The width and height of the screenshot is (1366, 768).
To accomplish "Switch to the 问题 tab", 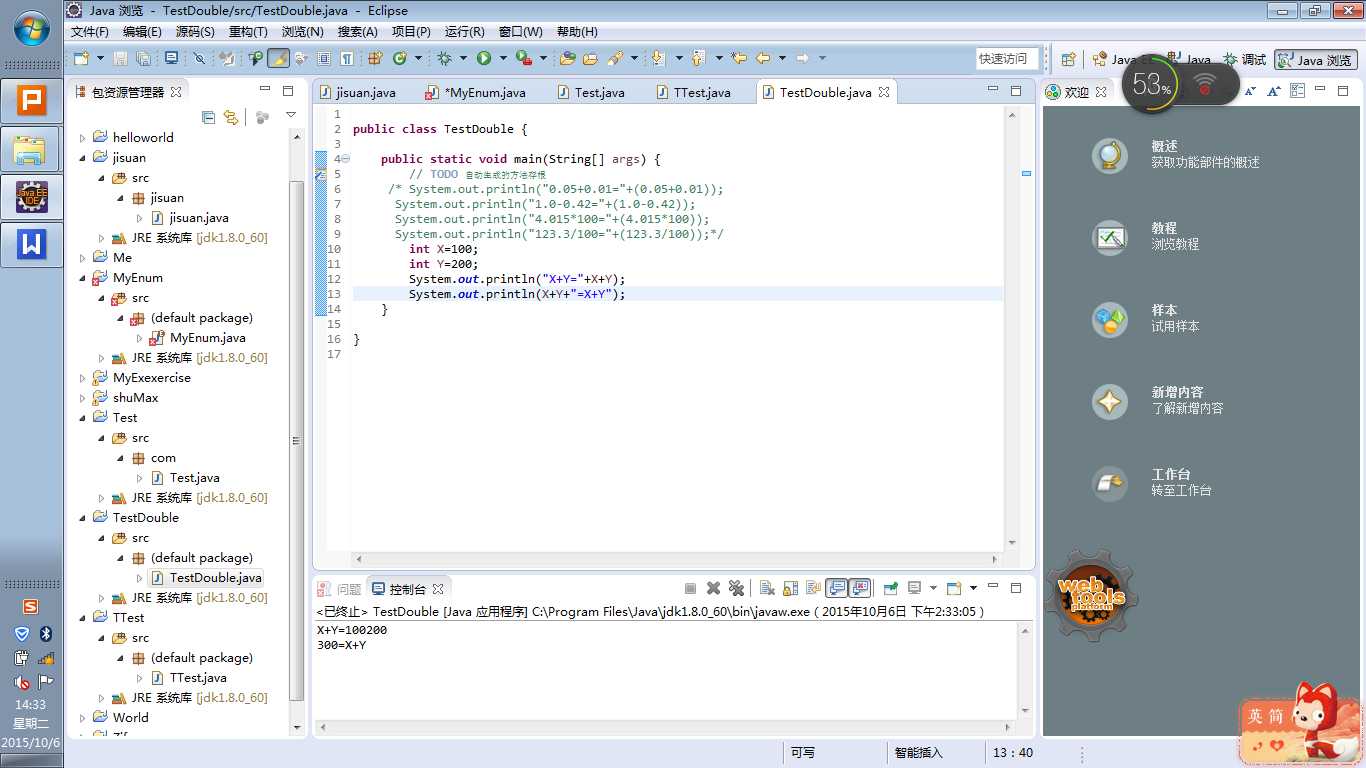I will pyautogui.click(x=339, y=589).
